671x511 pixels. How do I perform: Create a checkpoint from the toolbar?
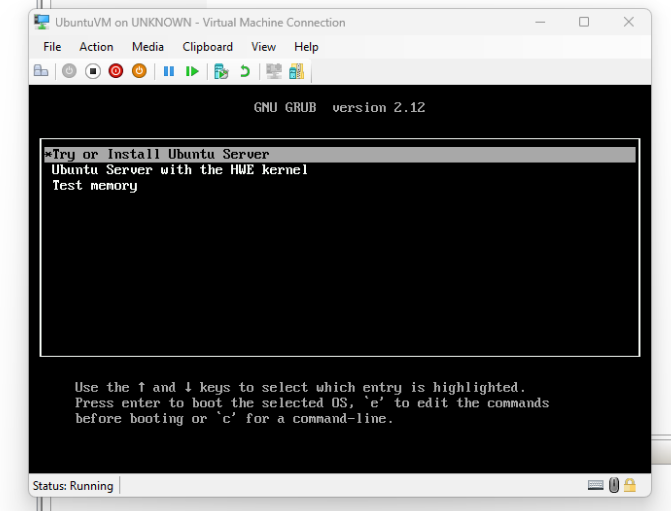tap(221, 71)
